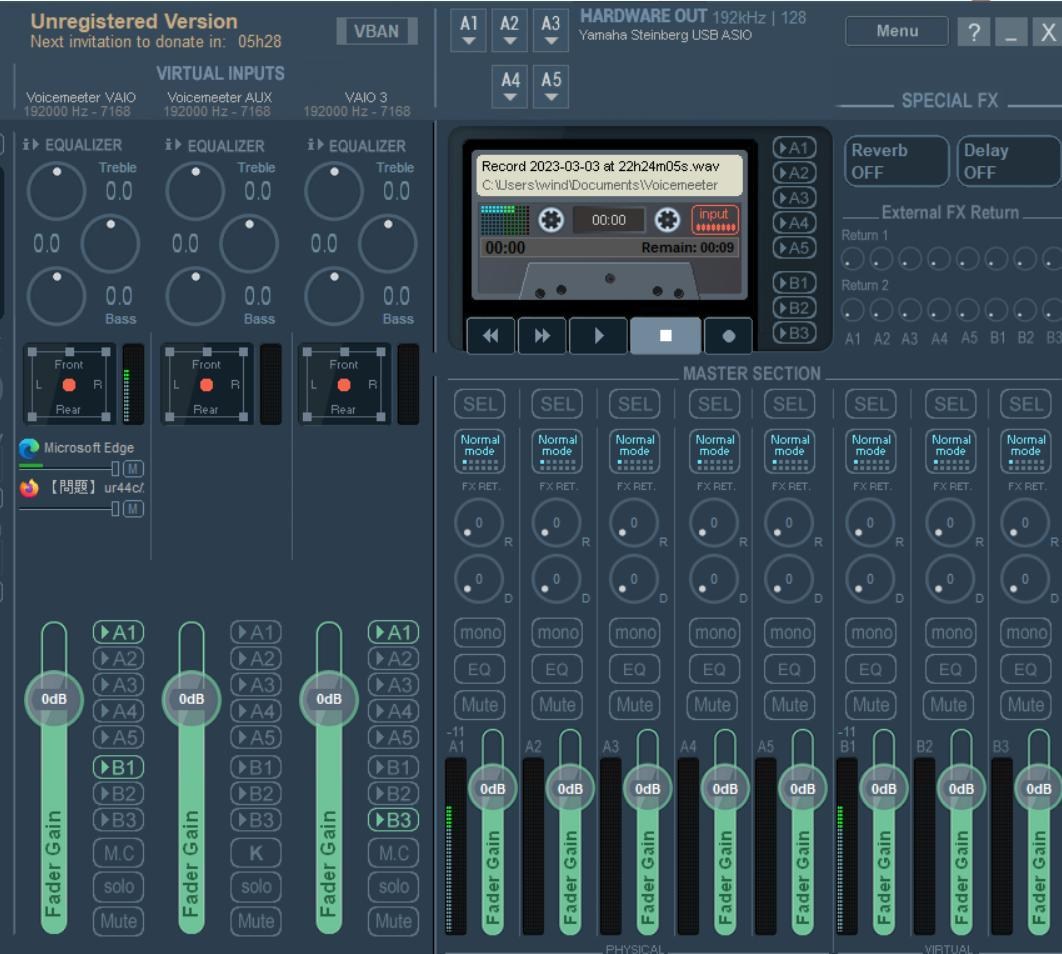Toggle K karaoke on Voicemeeter AUX strip

tap(256, 852)
